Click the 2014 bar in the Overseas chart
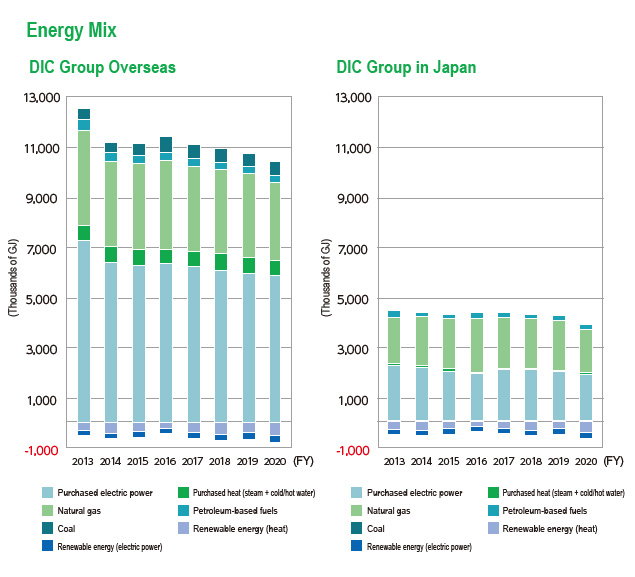The image size is (635, 577). (111, 290)
